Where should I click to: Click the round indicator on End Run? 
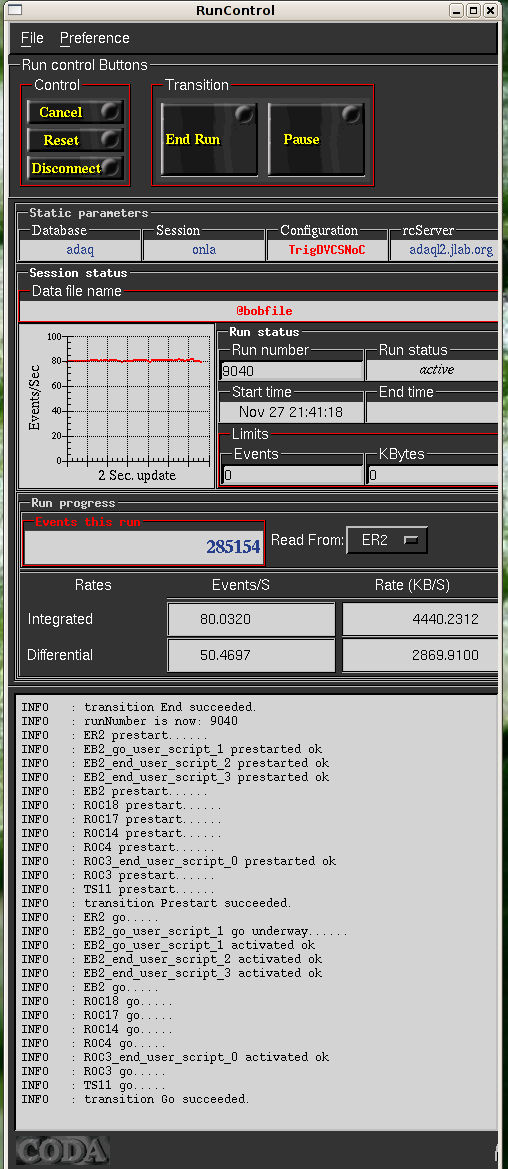[244, 114]
